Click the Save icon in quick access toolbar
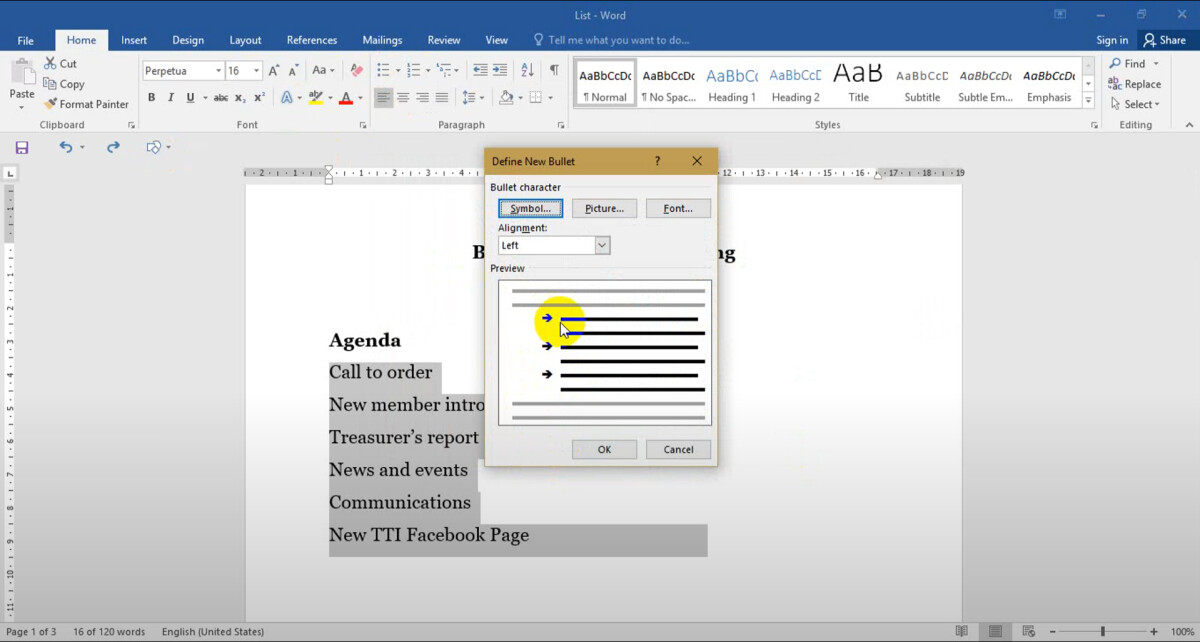Image resolution: width=1200 pixels, height=642 pixels. tap(22, 147)
